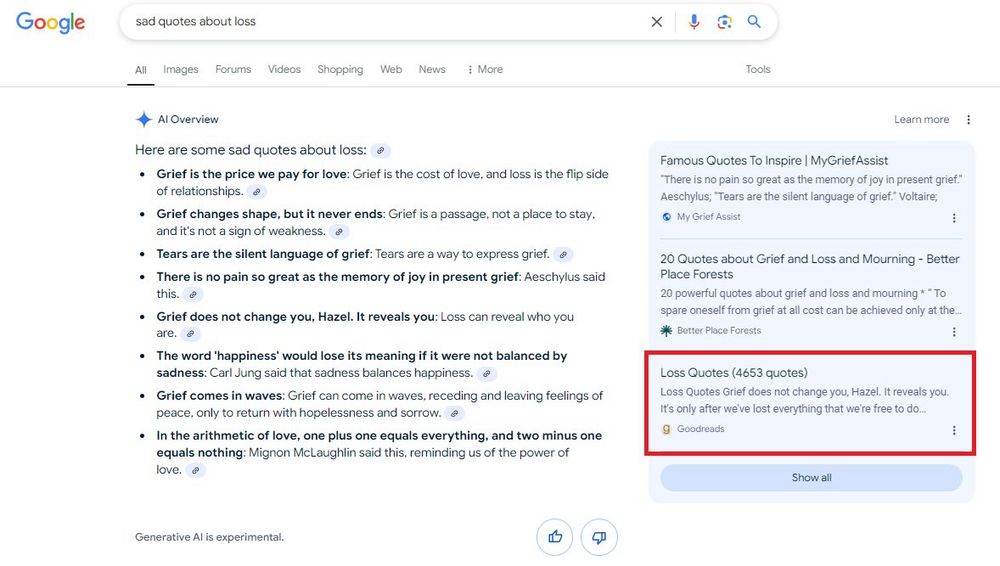The image size is (1000, 566).
Task: Expand the More search filters menu
Action: click(485, 69)
